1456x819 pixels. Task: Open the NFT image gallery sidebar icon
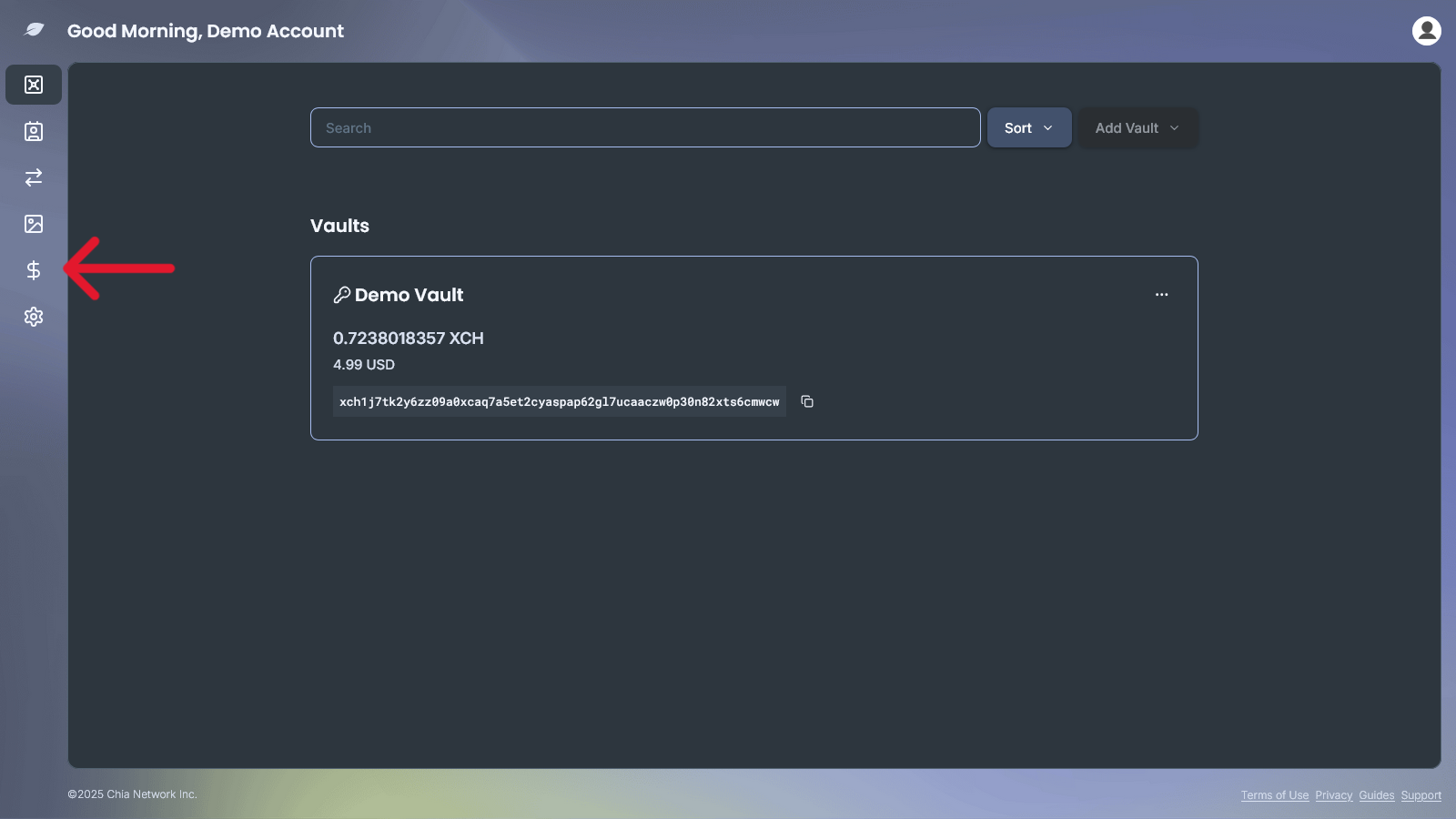tap(34, 224)
